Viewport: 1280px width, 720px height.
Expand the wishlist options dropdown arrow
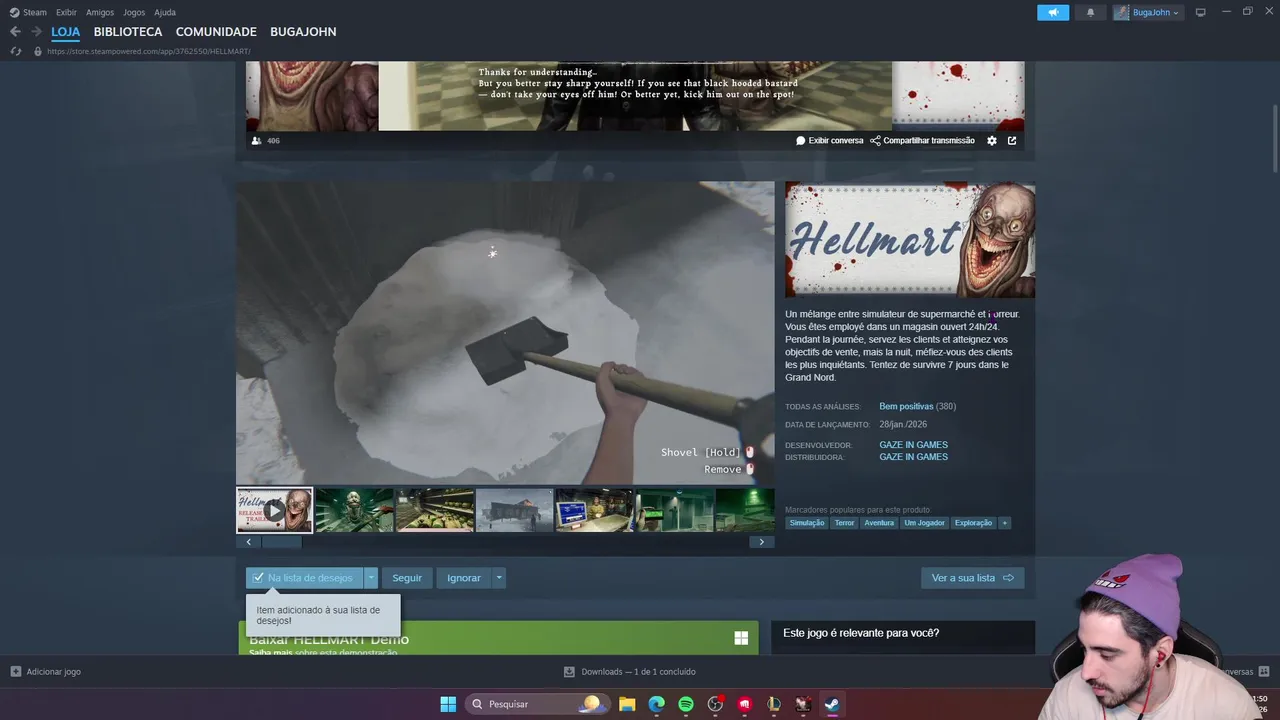(x=371, y=578)
